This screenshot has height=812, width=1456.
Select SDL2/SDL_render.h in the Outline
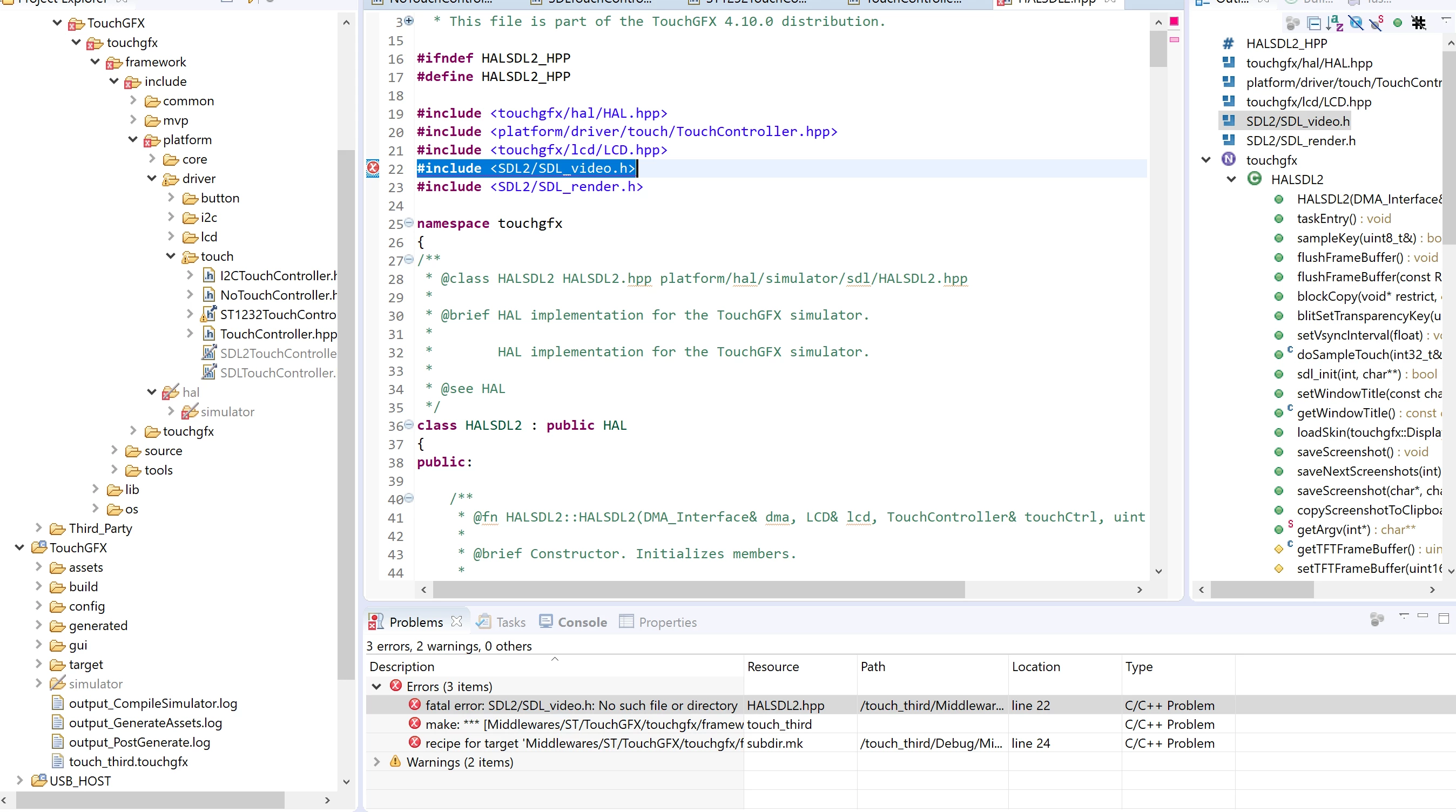(1300, 141)
